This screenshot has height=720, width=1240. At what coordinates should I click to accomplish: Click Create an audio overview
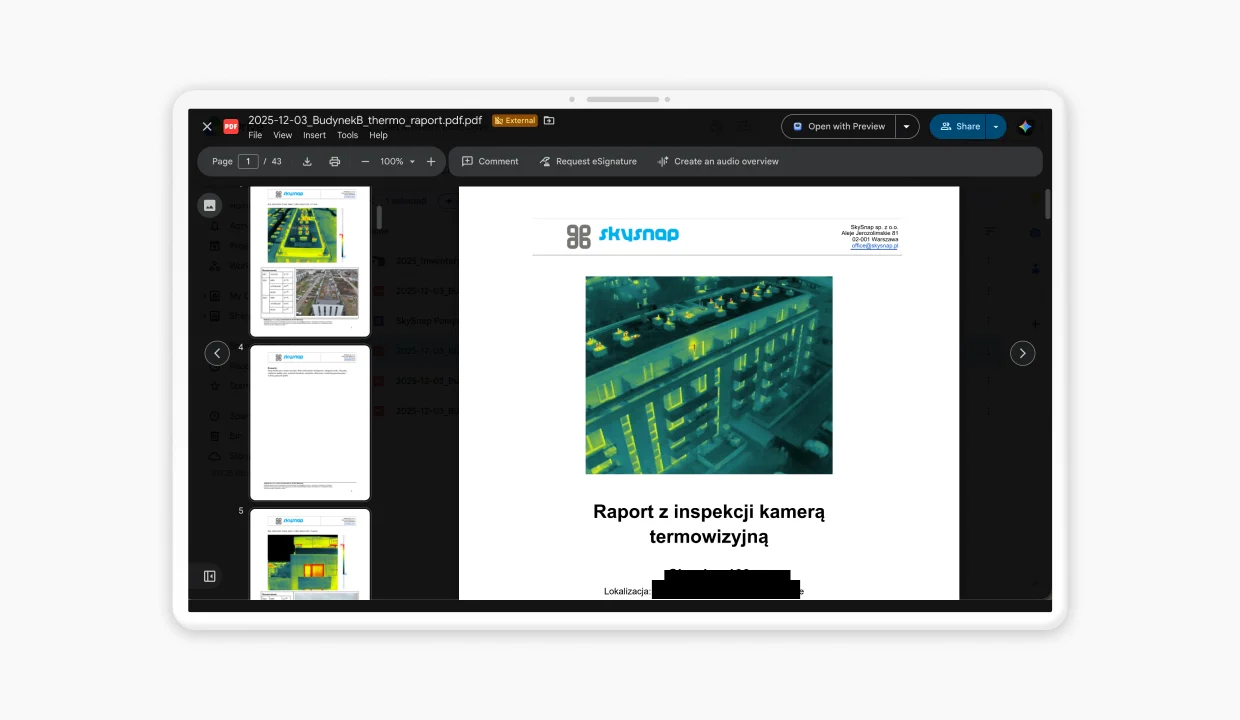[718, 161]
